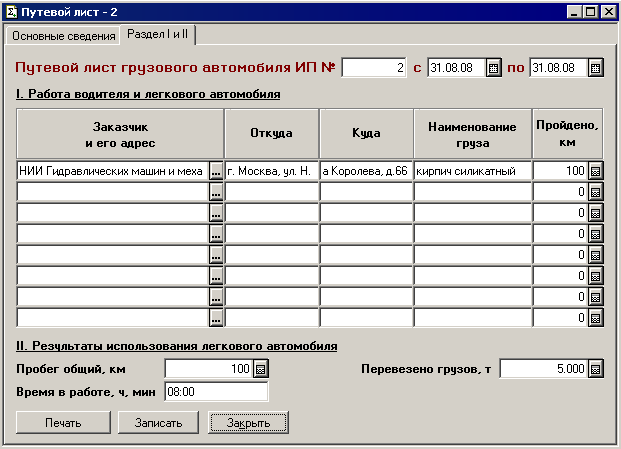Open calendar picker for start date 31.08.08
621x449 pixels.
pos(493,68)
